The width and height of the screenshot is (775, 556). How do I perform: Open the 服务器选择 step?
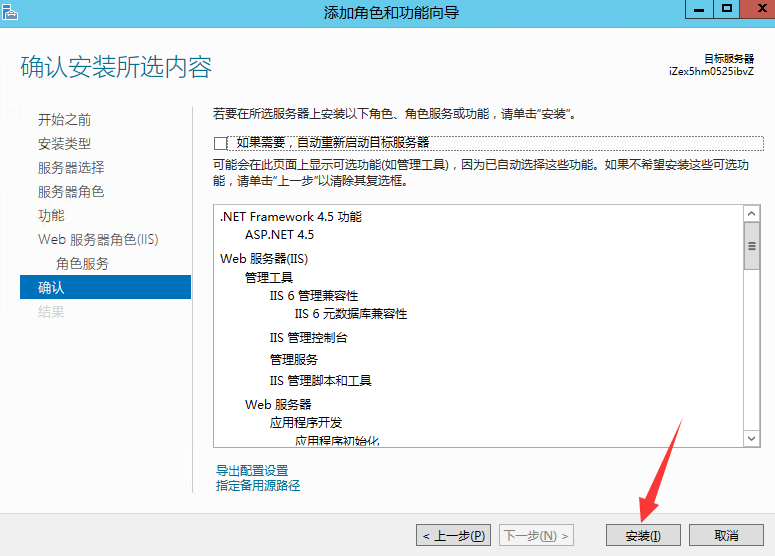71,167
